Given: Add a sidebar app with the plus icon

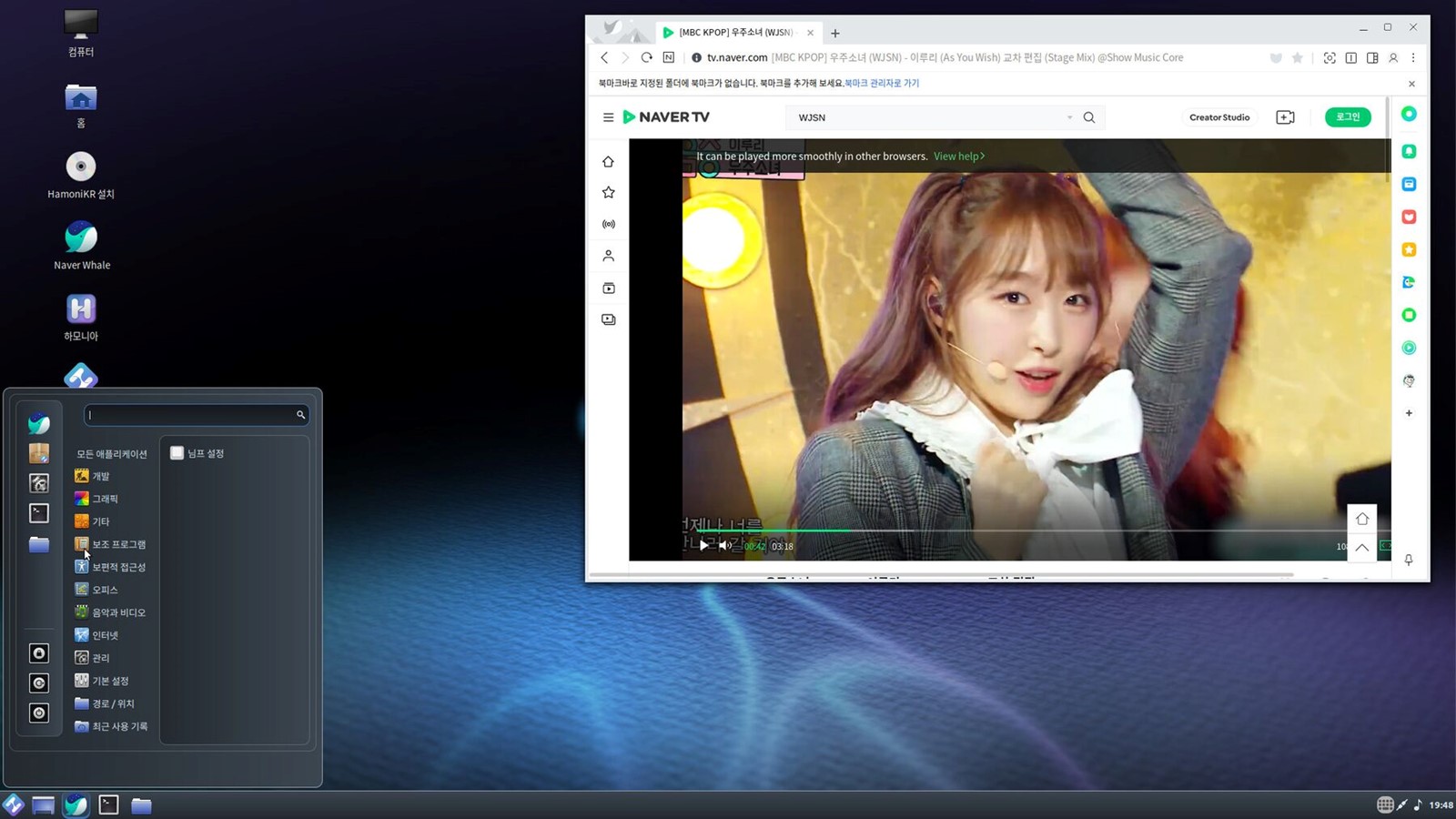Looking at the screenshot, I should [x=1409, y=413].
